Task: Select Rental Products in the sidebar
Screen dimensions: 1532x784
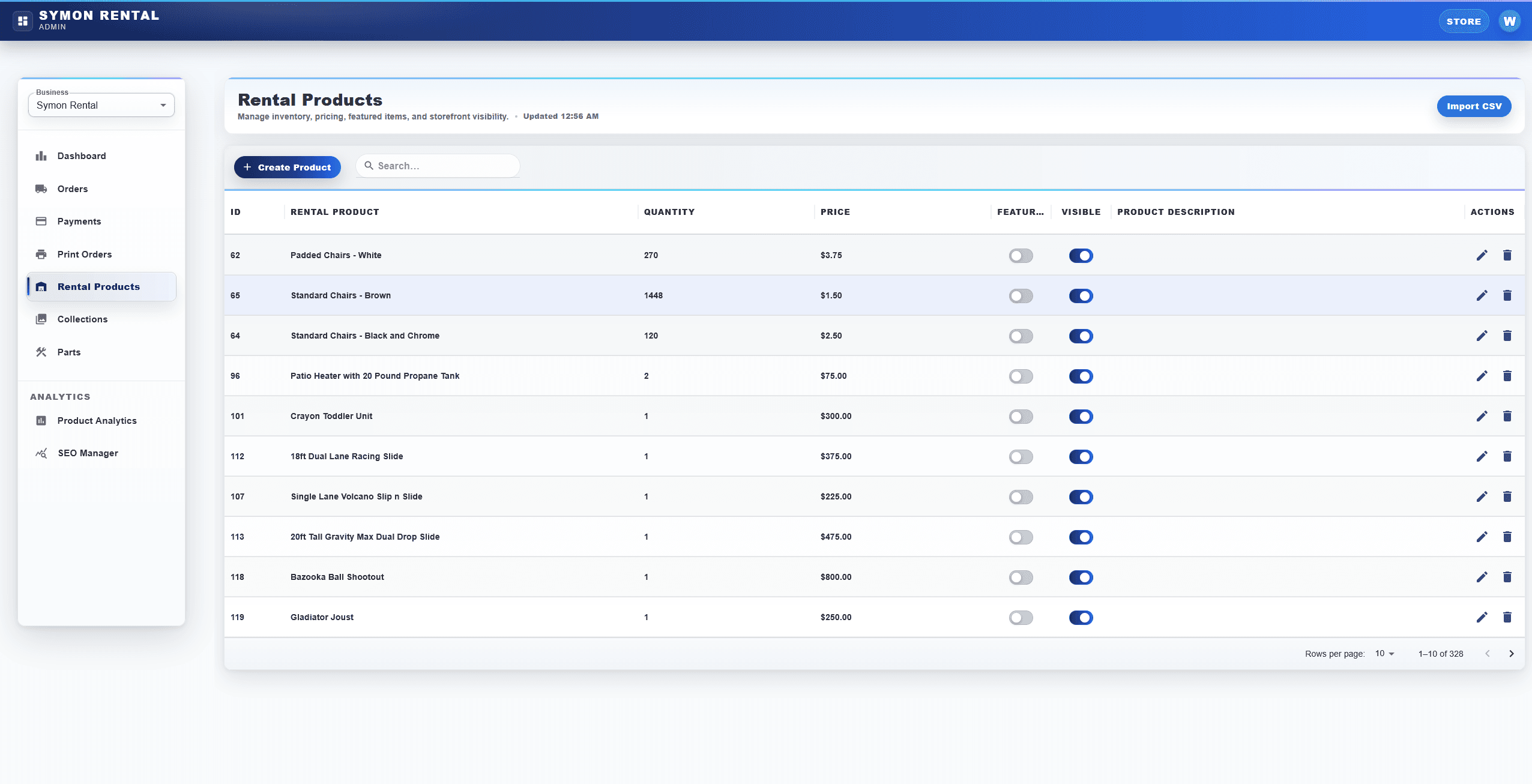Action: (x=99, y=286)
